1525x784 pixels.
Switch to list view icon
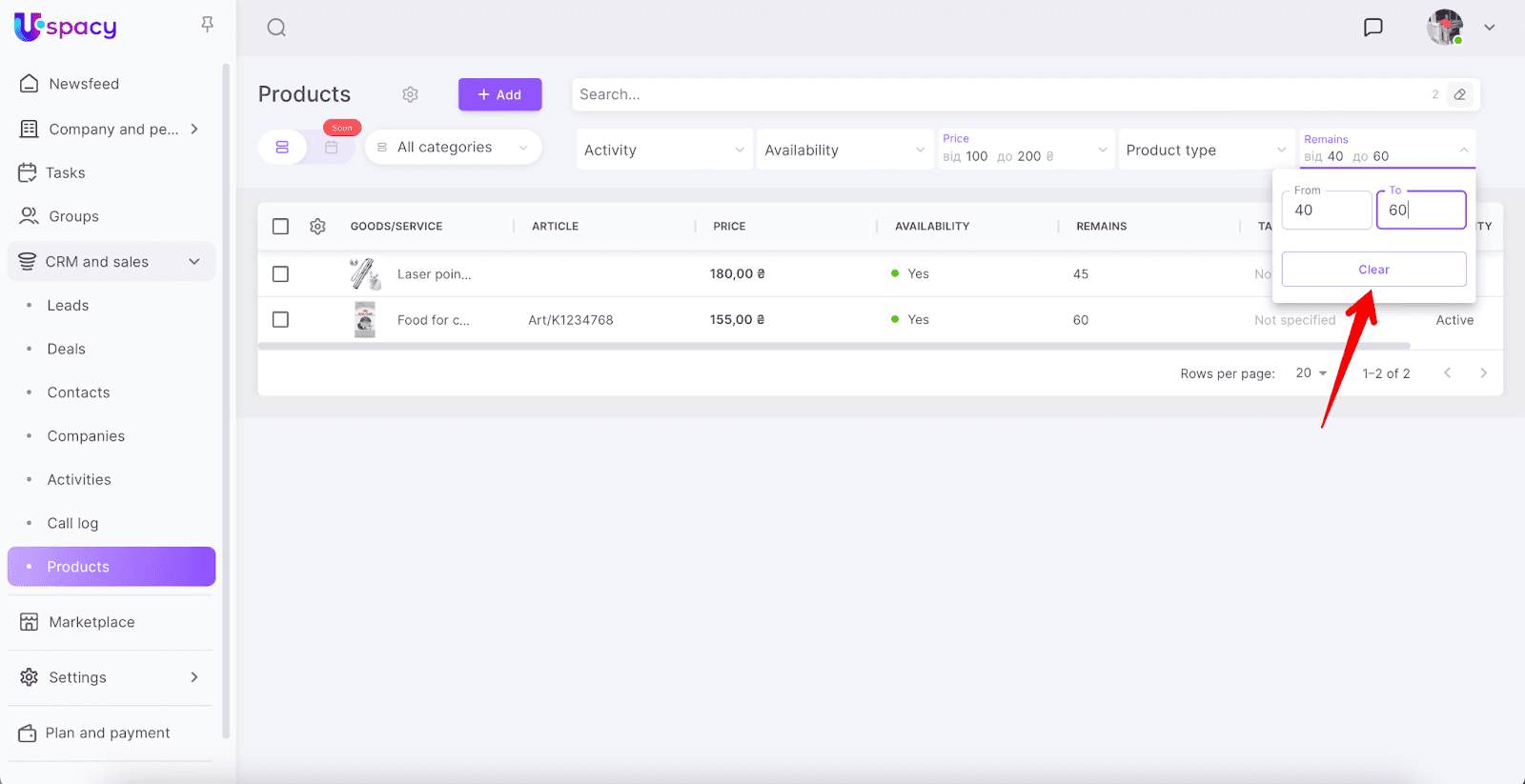282,148
